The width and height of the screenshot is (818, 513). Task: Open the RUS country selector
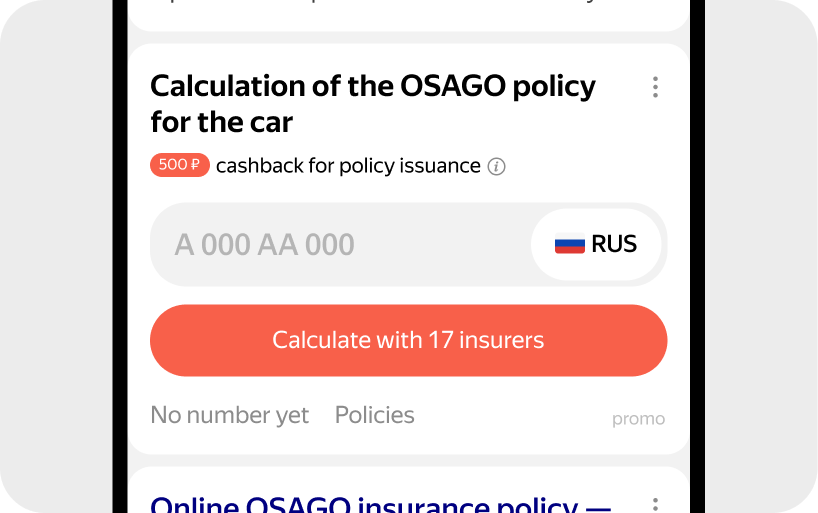pyautogui.click(x=596, y=245)
